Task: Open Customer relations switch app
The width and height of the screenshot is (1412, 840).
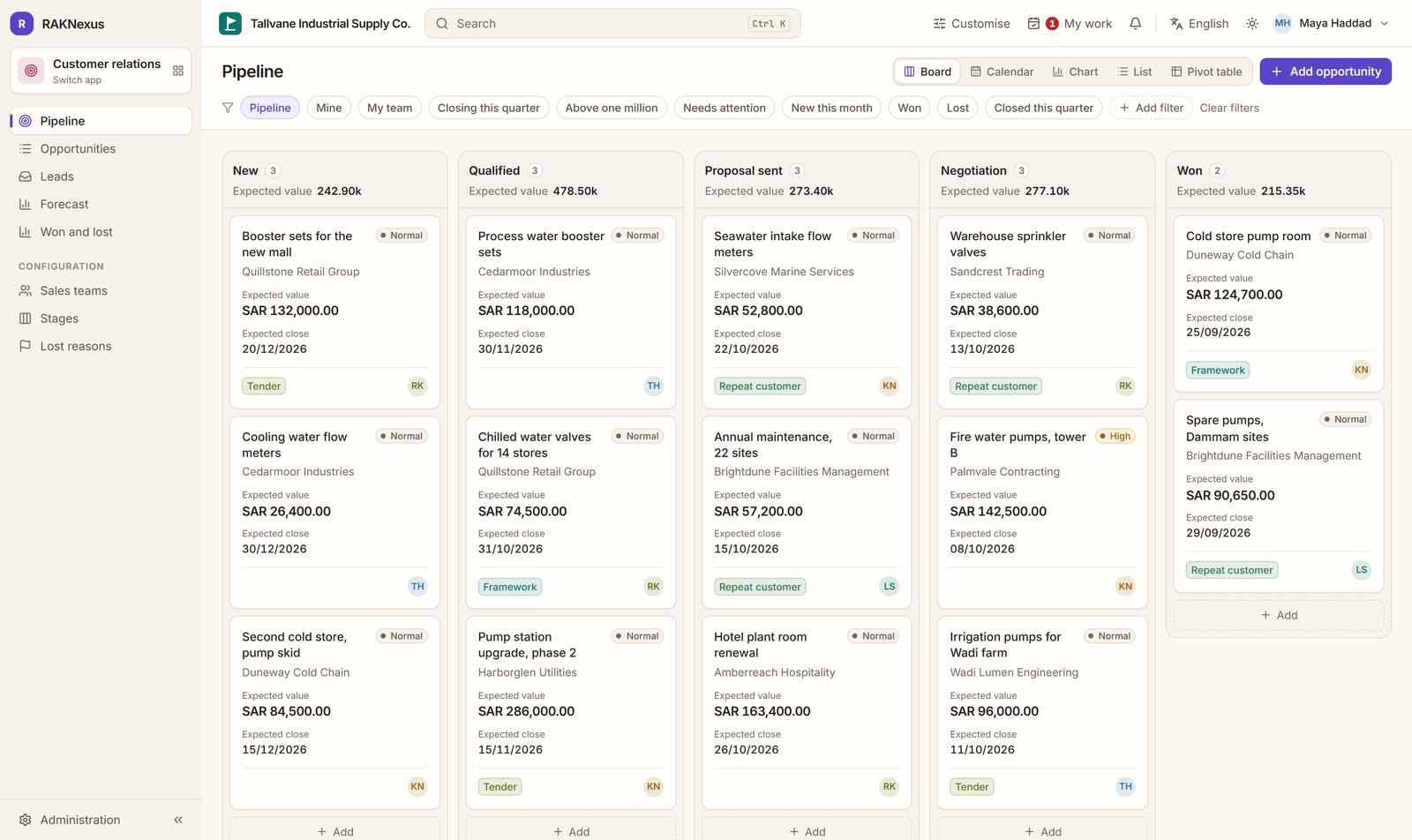Action: point(101,71)
